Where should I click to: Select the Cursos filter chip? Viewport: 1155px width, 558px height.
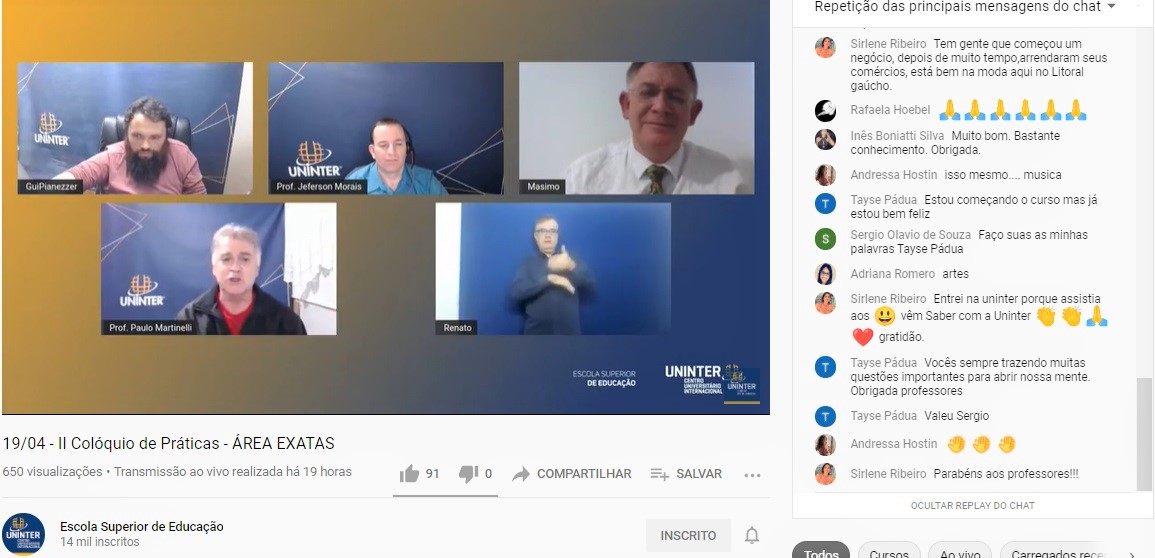click(889, 552)
